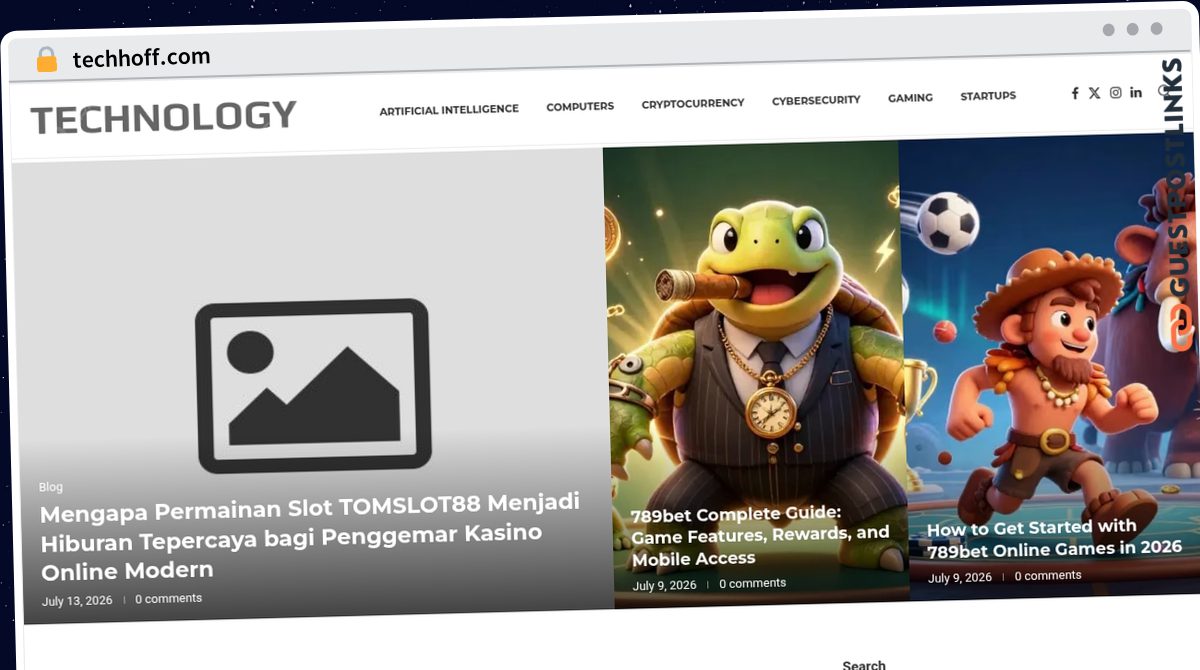Open the Artificial Intelligence menu item
Viewport: 1200px width, 670px height.
[x=449, y=109]
